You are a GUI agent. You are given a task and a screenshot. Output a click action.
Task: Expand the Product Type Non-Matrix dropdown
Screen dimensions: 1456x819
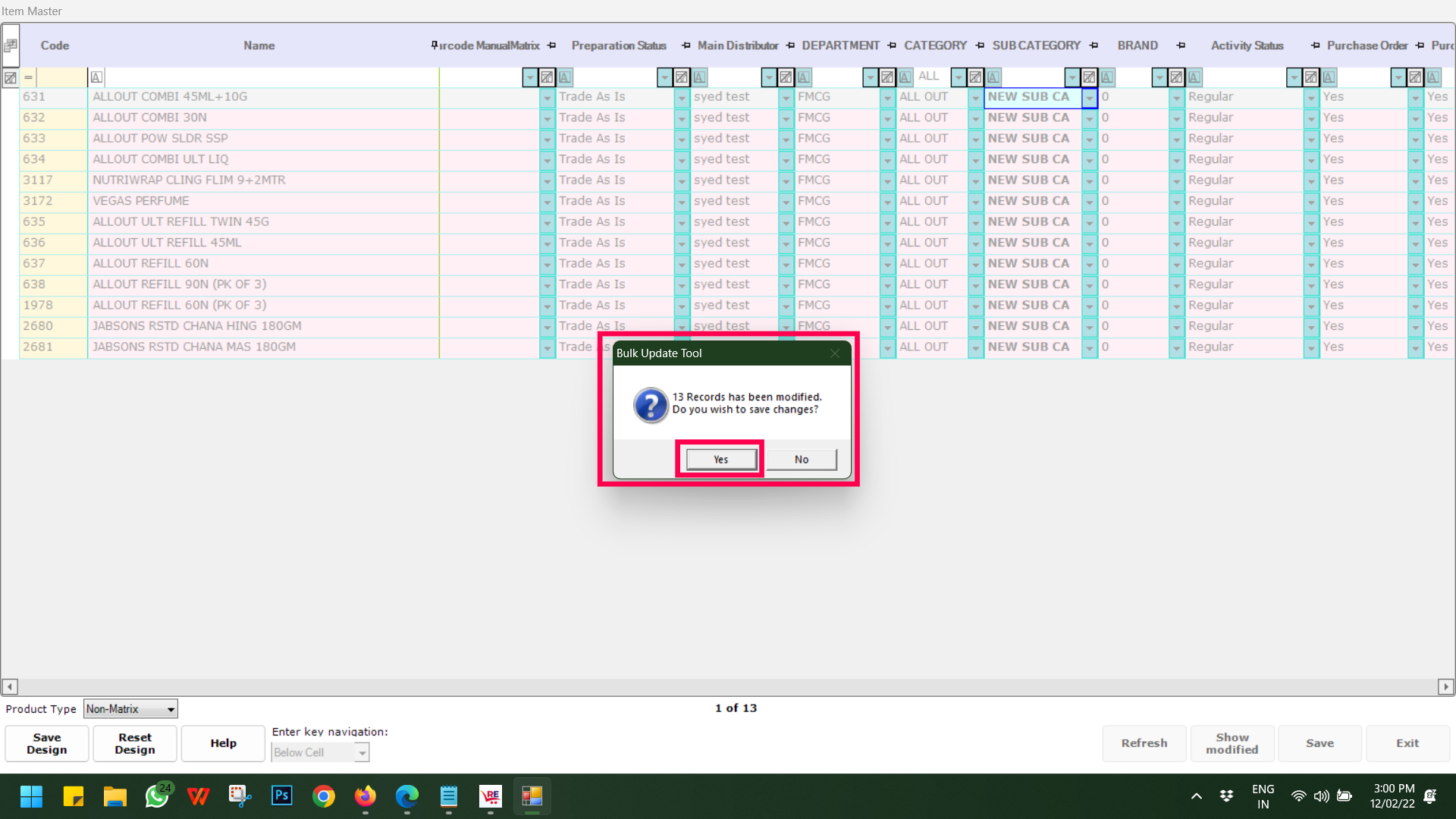[171, 709]
